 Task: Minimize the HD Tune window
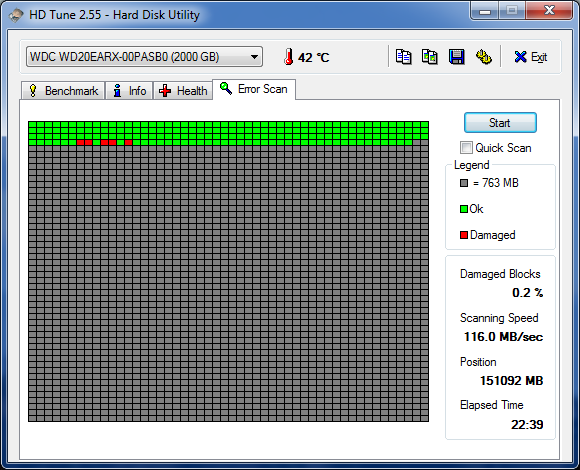(x=485, y=11)
